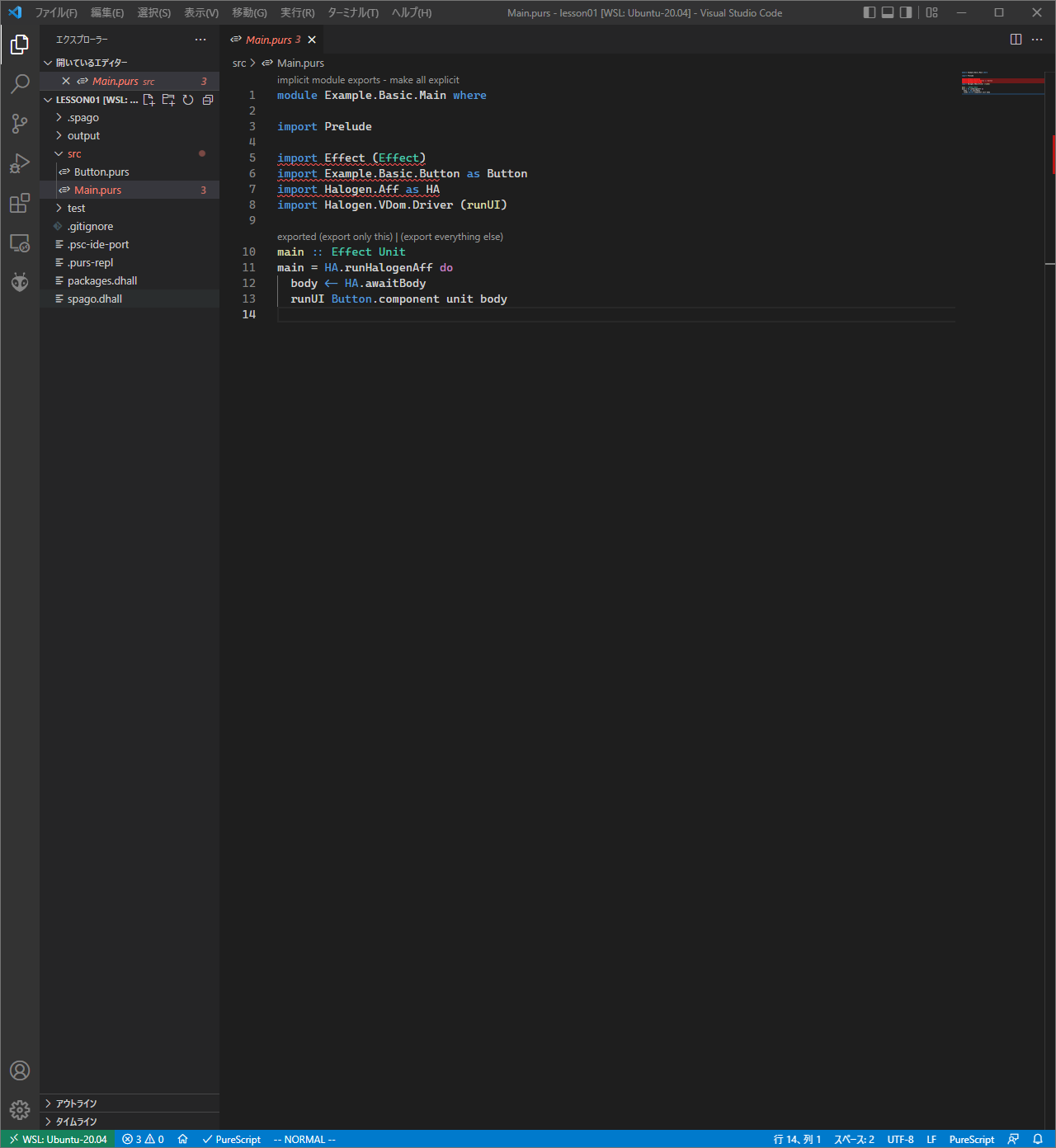The height and width of the screenshot is (1148, 1056).
Task: Expand the アウトライン outline section
Action: pos(130,1103)
